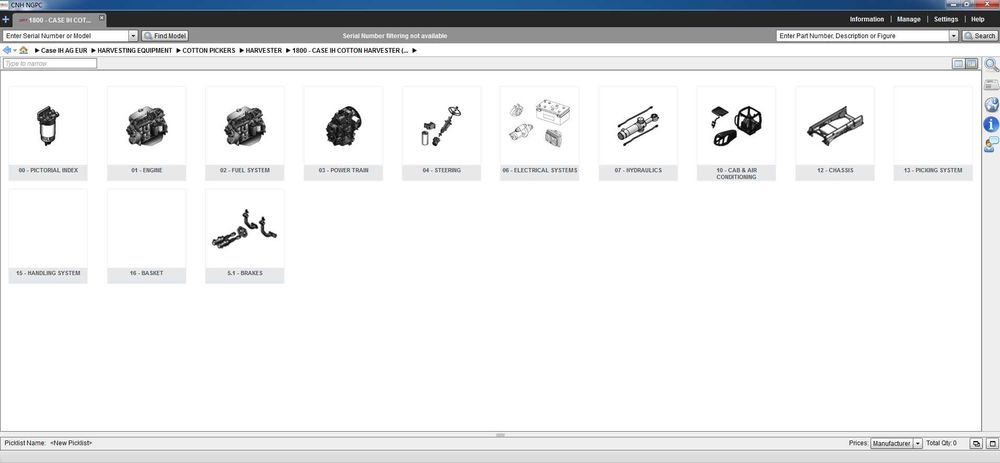1000x463 pixels.
Task: Navigate to Case IH AG EUR breadcrumb
Action: (x=64, y=50)
